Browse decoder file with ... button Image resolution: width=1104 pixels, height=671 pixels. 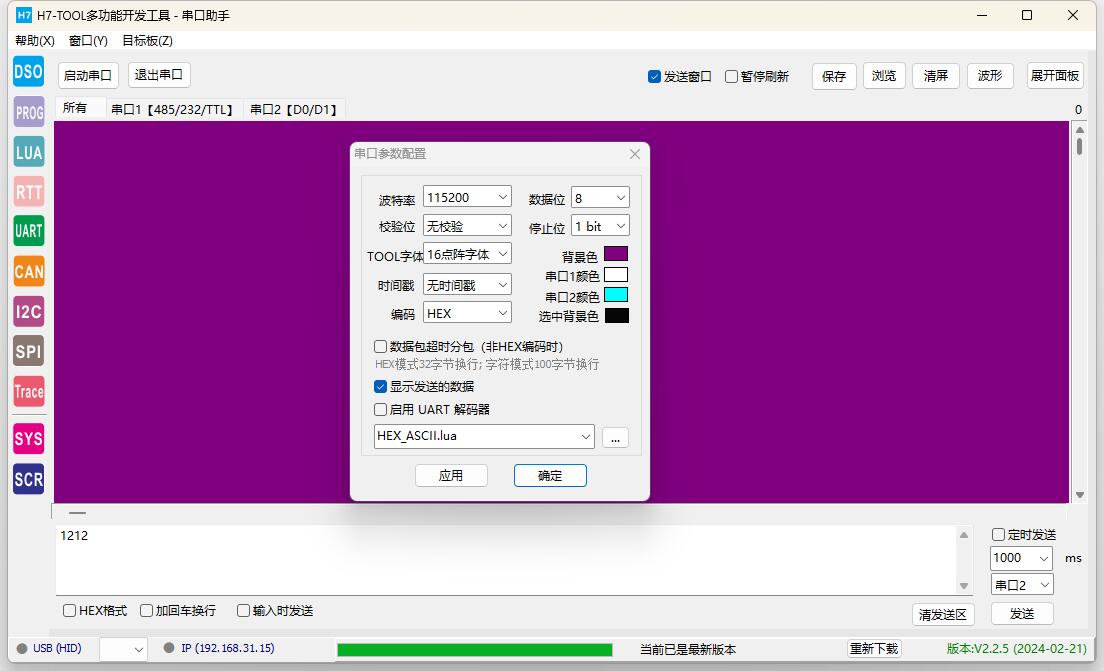[615, 438]
